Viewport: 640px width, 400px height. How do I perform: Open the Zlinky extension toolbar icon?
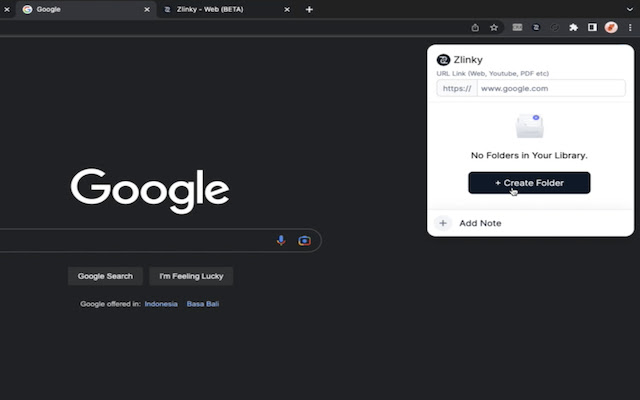[x=536, y=27]
